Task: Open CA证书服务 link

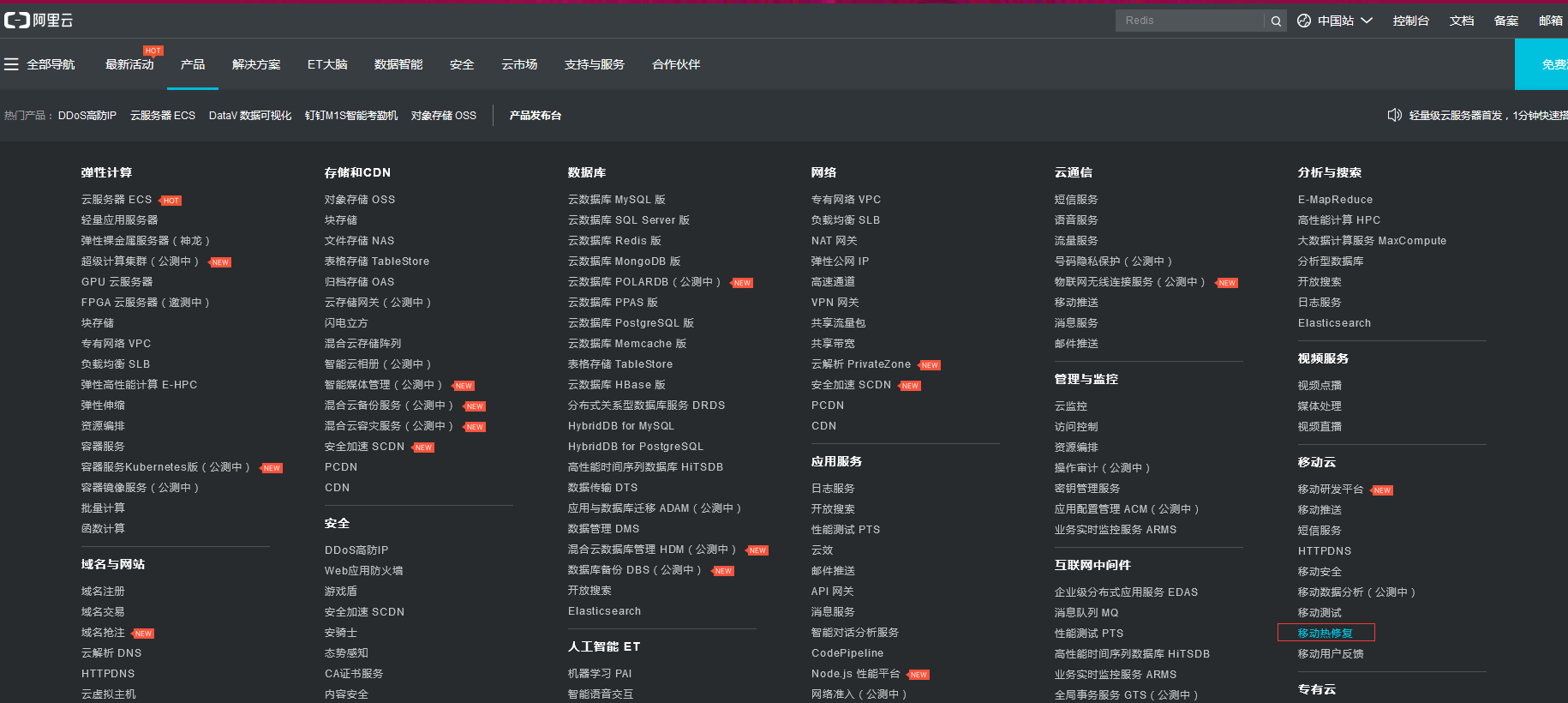Action: [354, 674]
